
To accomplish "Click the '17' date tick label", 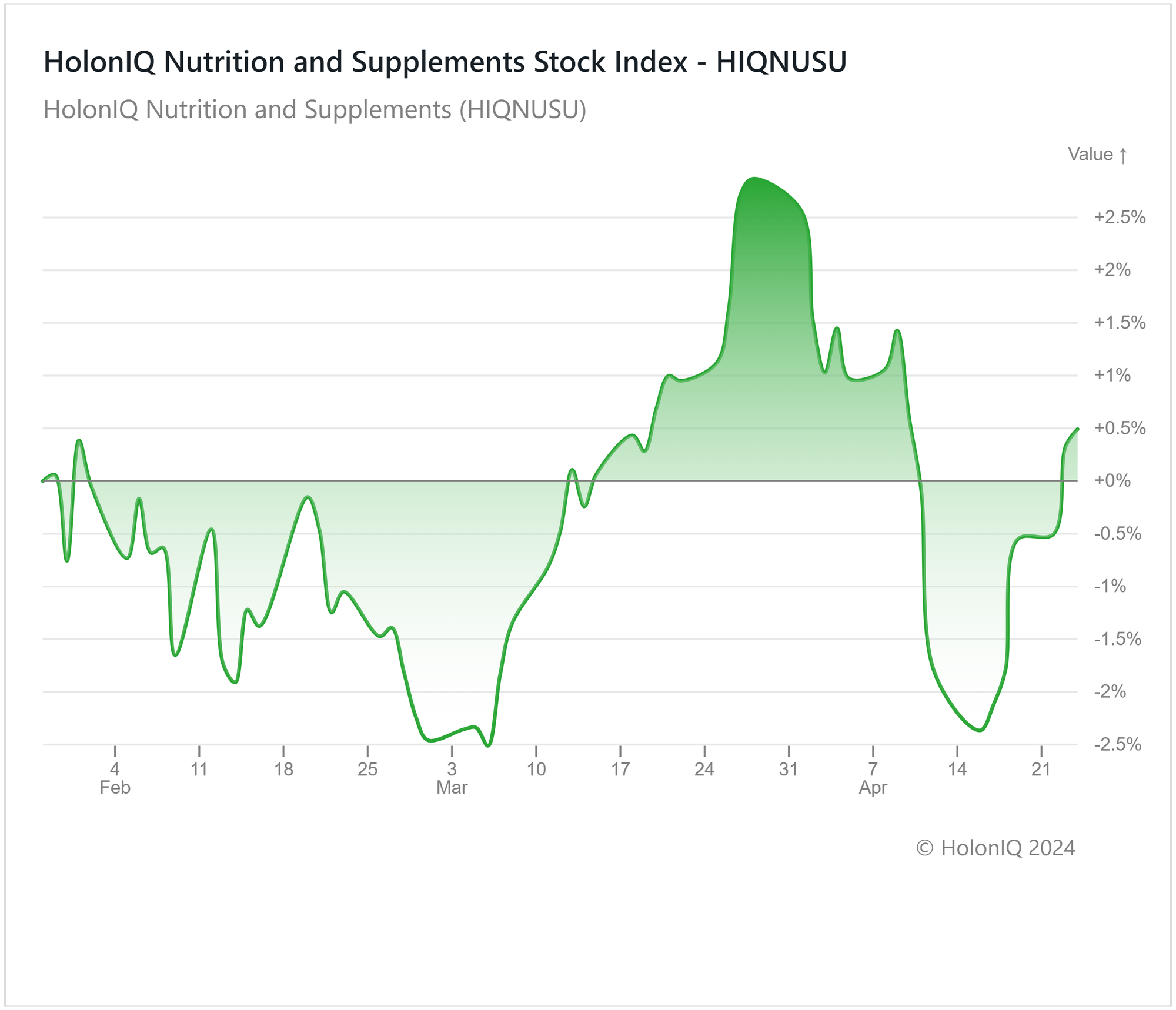I will [620, 769].
